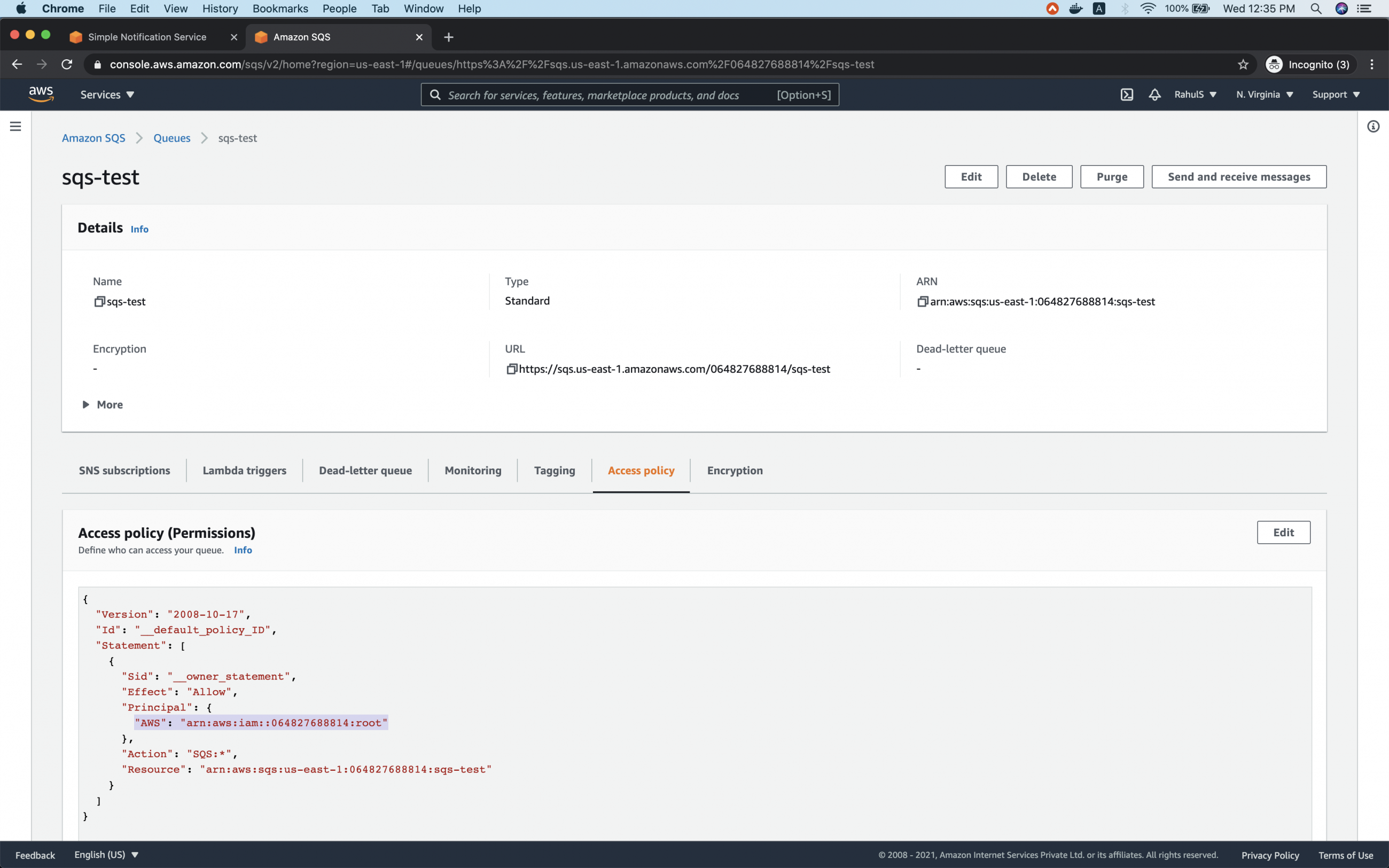Viewport: 1389px width, 868px height.
Task: Click Send and receive messages
Action: (1238, 177)
